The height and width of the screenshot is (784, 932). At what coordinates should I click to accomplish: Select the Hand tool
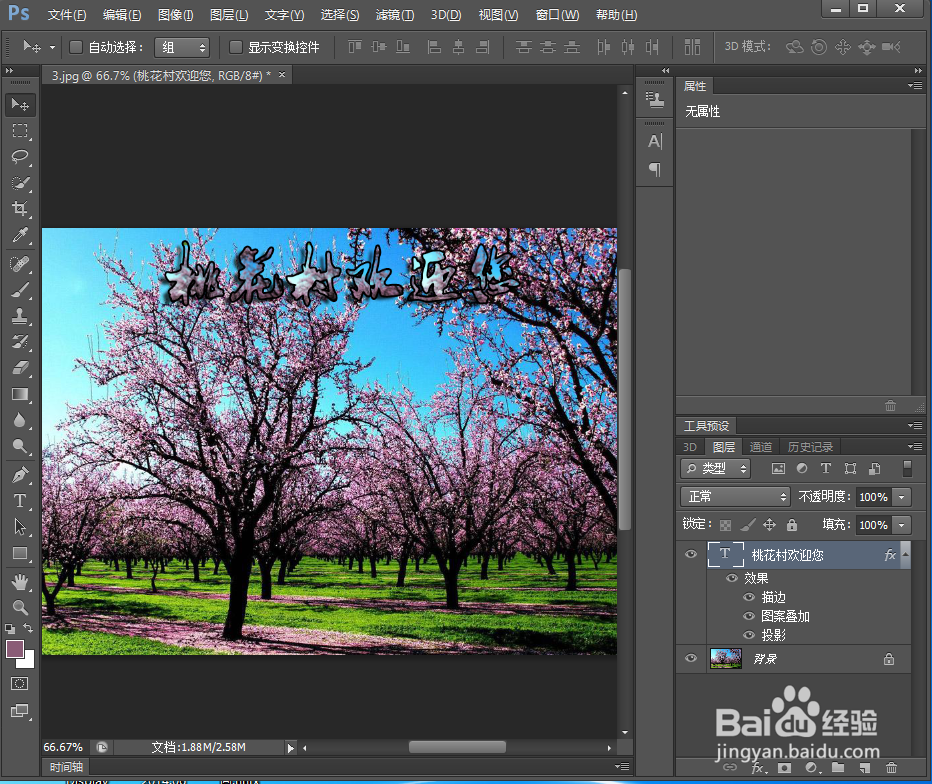click(x=20, y=582)
